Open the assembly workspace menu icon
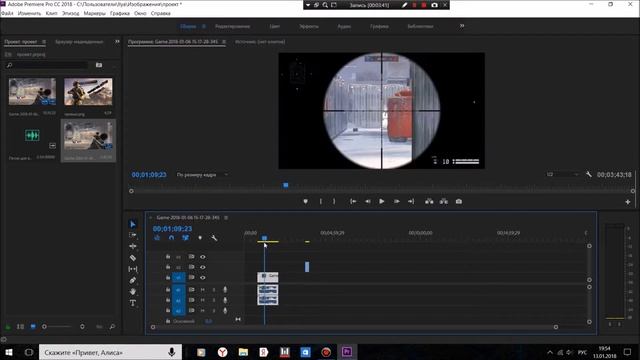Screen dimensions: 640x360 point(204,26)
